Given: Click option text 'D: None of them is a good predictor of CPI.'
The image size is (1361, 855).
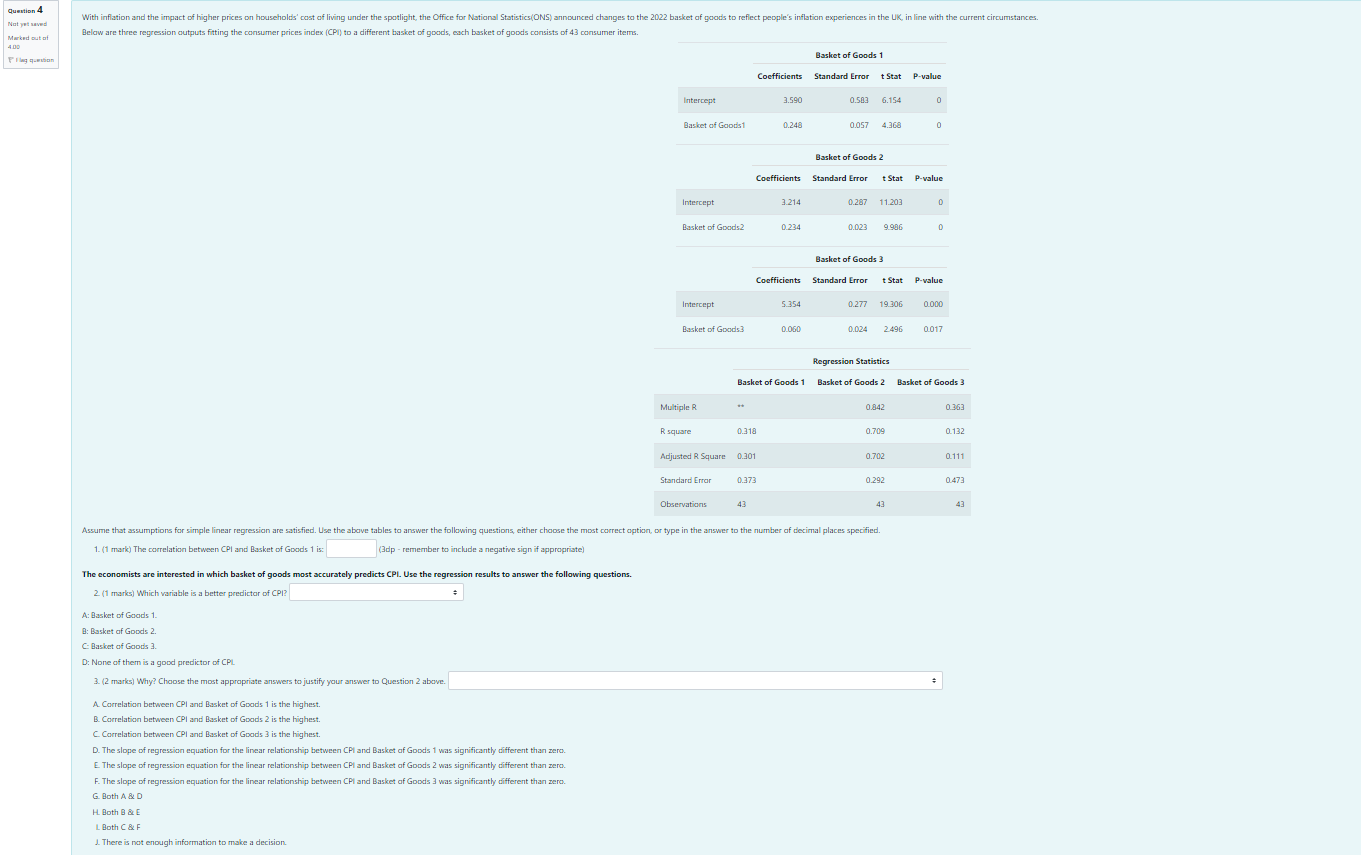Looking at the screenshot, I should [158, 662].
